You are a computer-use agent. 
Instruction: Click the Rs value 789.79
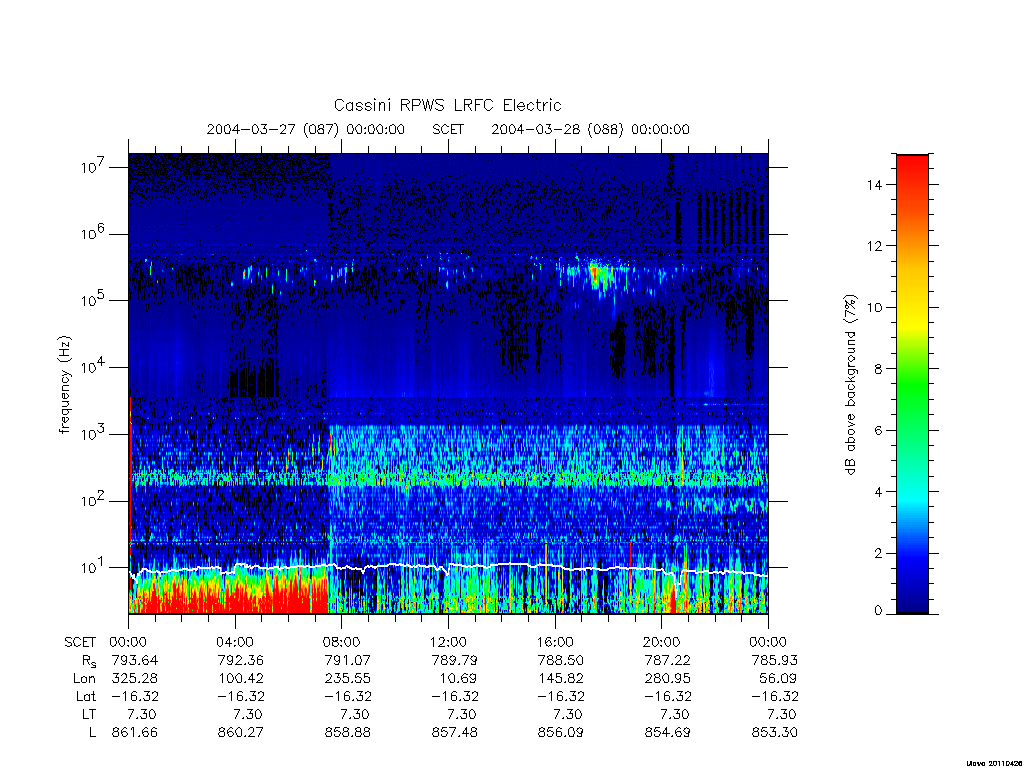[x=454, y=660]
